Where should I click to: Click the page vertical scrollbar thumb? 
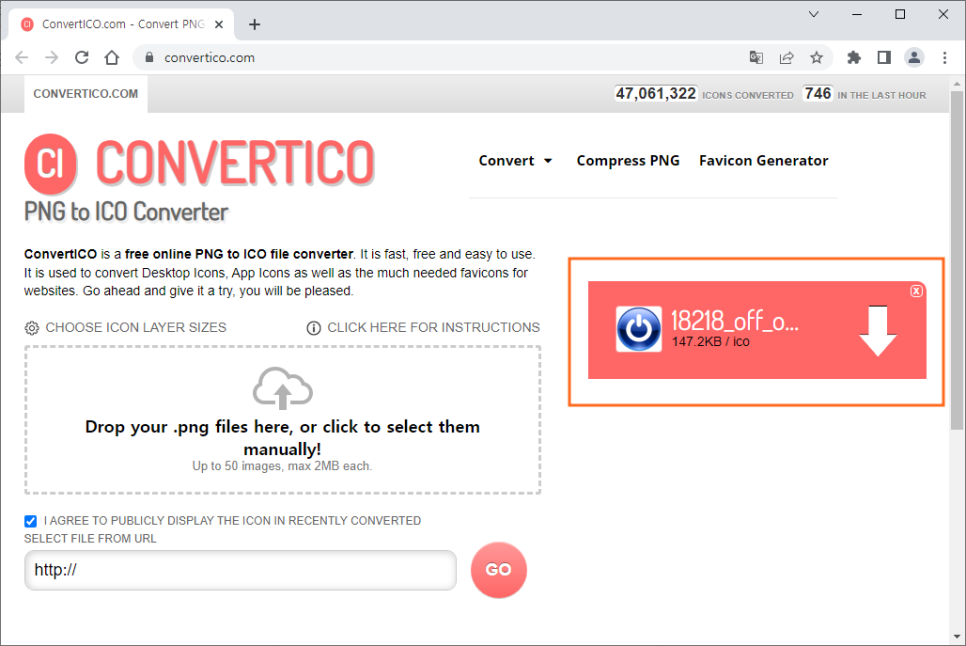click(x=957, y=260)
